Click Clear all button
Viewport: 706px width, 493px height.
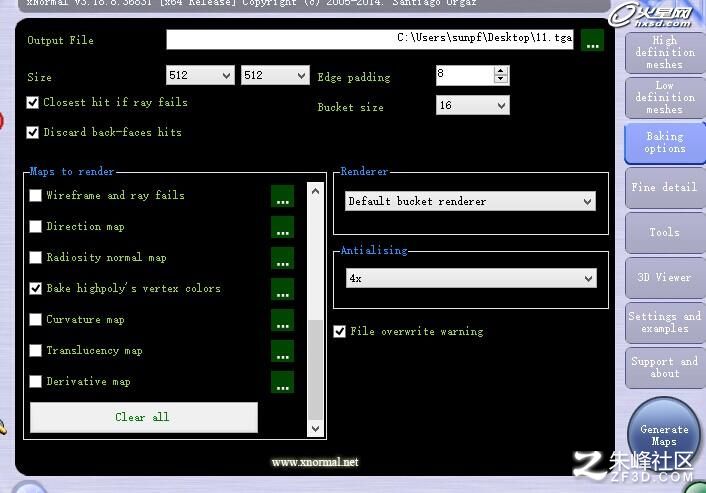click(144, 417)
